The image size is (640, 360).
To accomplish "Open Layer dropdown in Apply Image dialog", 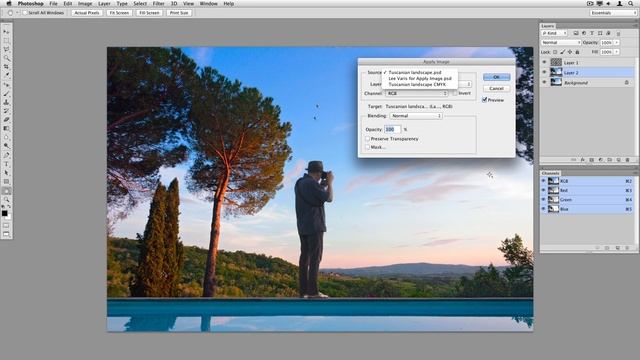I will (465, 84).
